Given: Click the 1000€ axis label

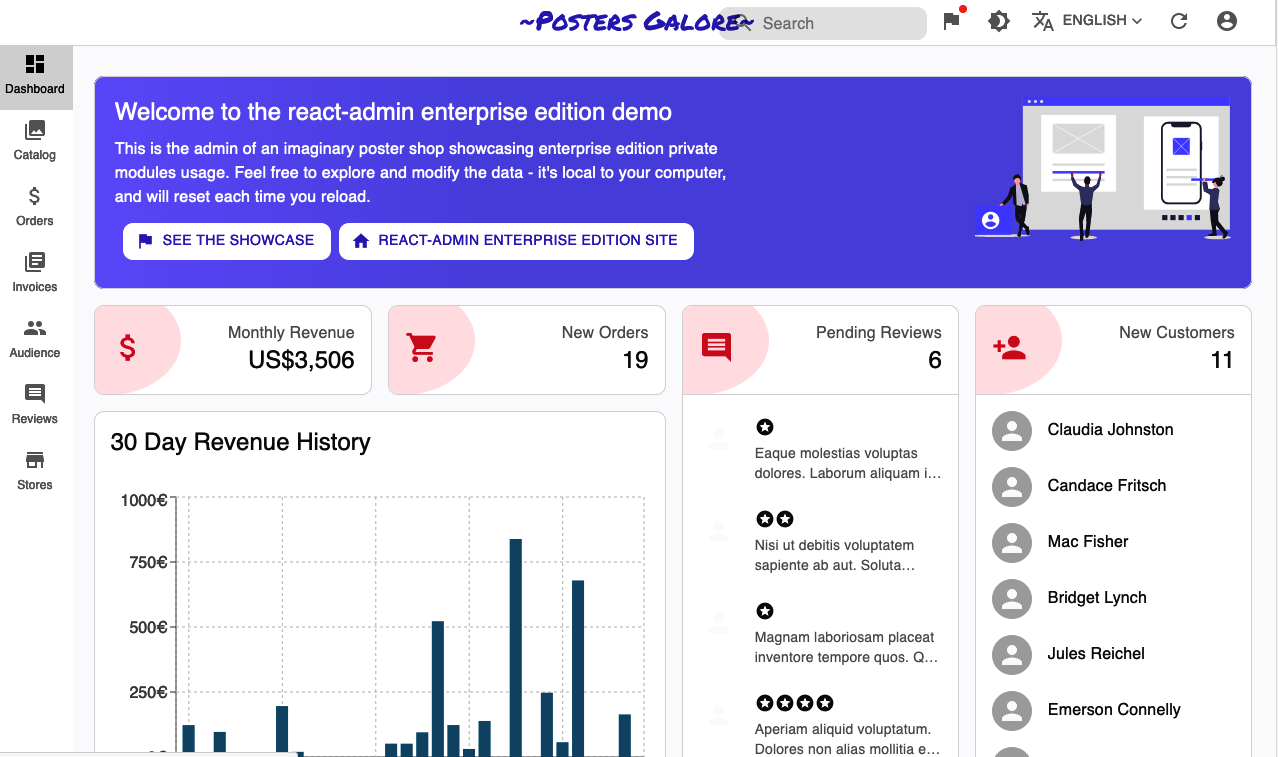Looking at the screenshot, I should (x=143, y=500).
